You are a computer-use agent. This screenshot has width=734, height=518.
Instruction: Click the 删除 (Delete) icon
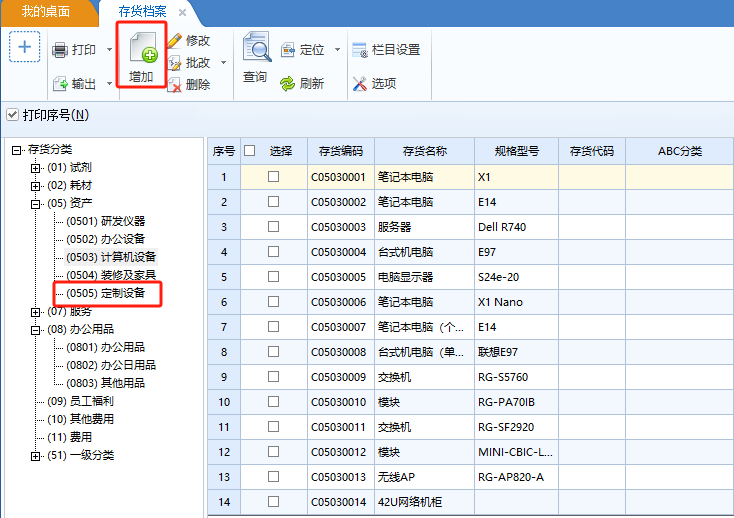click(x=176, y=85)
